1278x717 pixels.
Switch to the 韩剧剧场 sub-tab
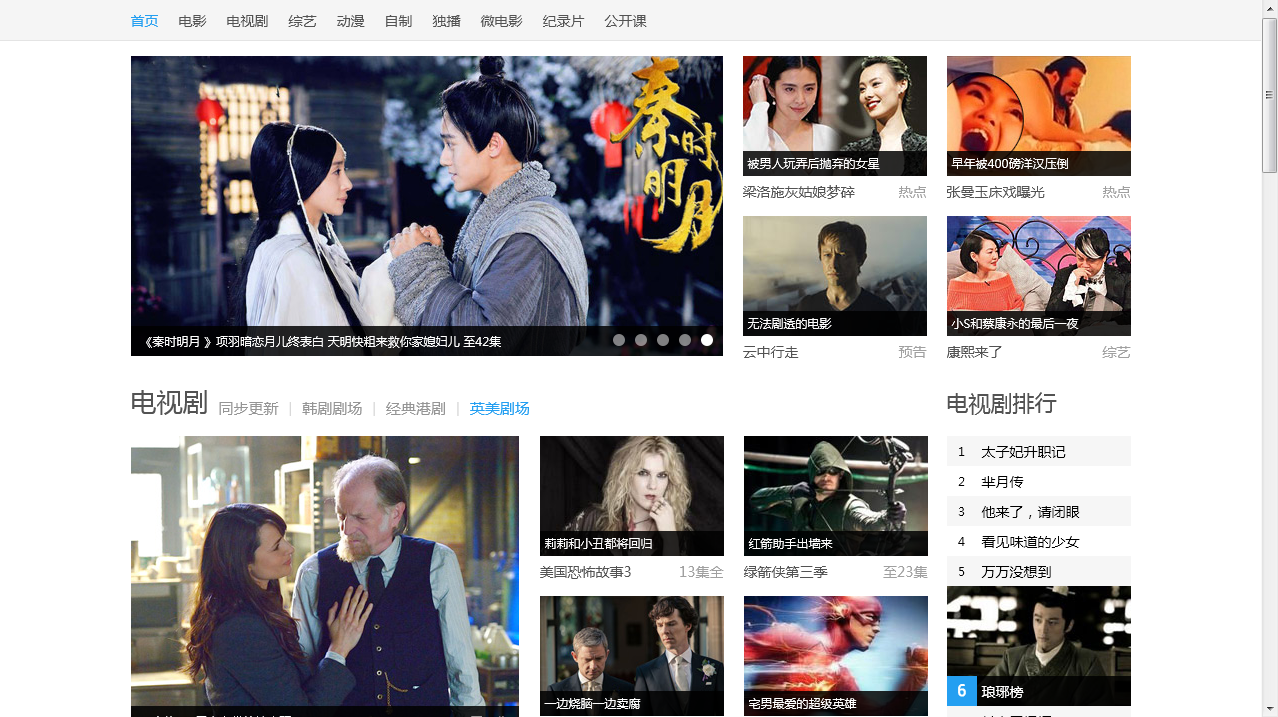tap(332, 408)
